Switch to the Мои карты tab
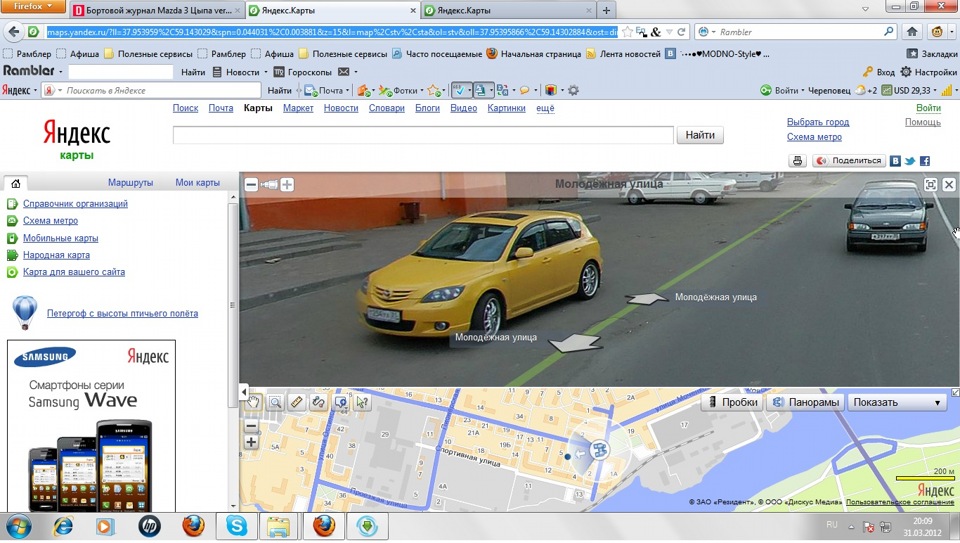Viewport: 960px width, 543px height. 197,183
